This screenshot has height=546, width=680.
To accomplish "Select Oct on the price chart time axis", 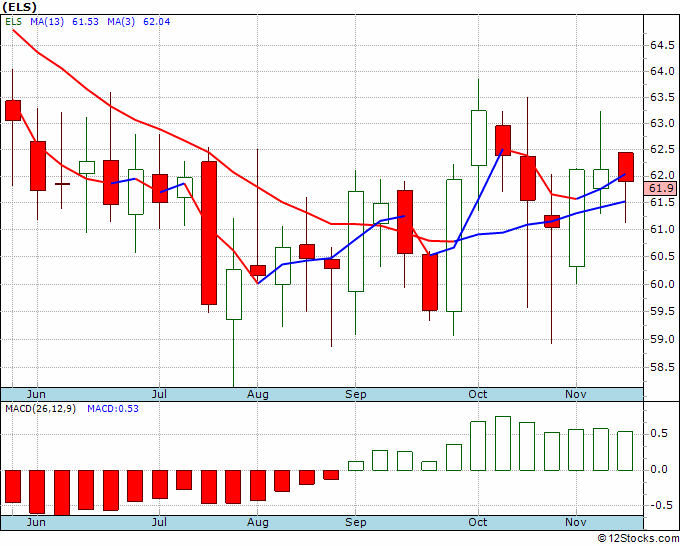I will [x=478, y=394].
